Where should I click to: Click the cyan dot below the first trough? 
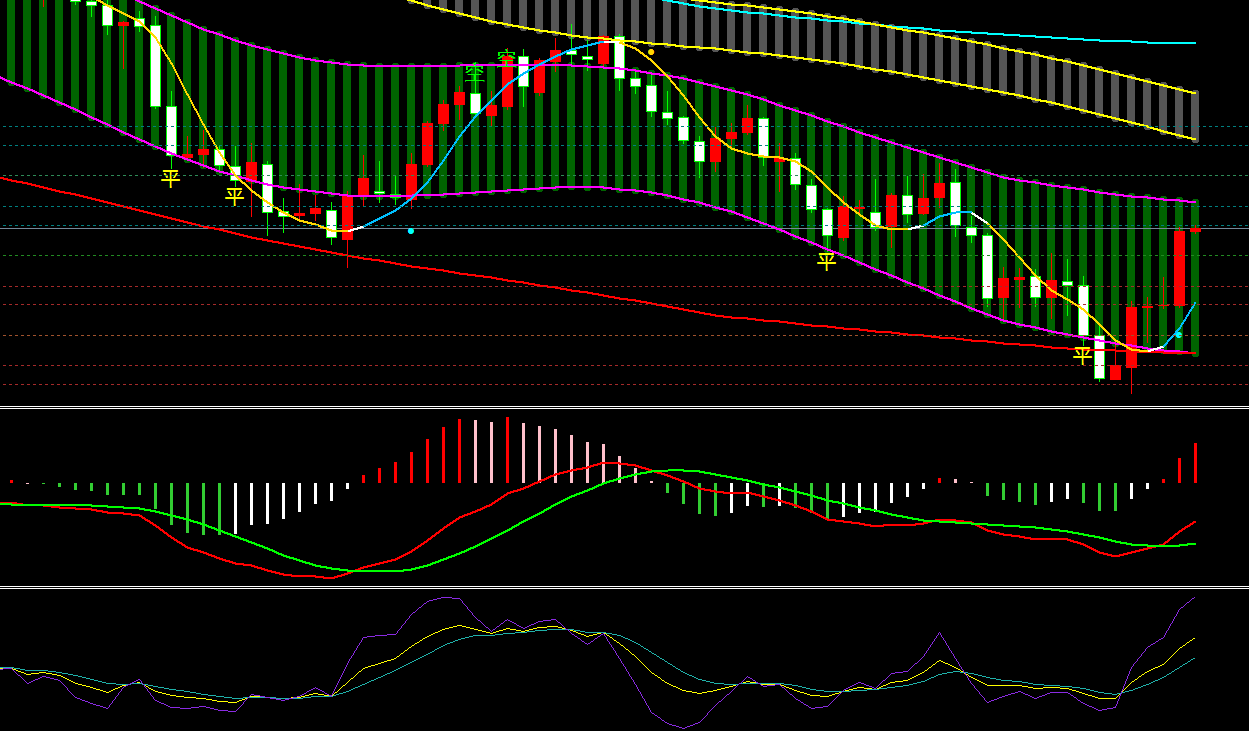point(411,231)
